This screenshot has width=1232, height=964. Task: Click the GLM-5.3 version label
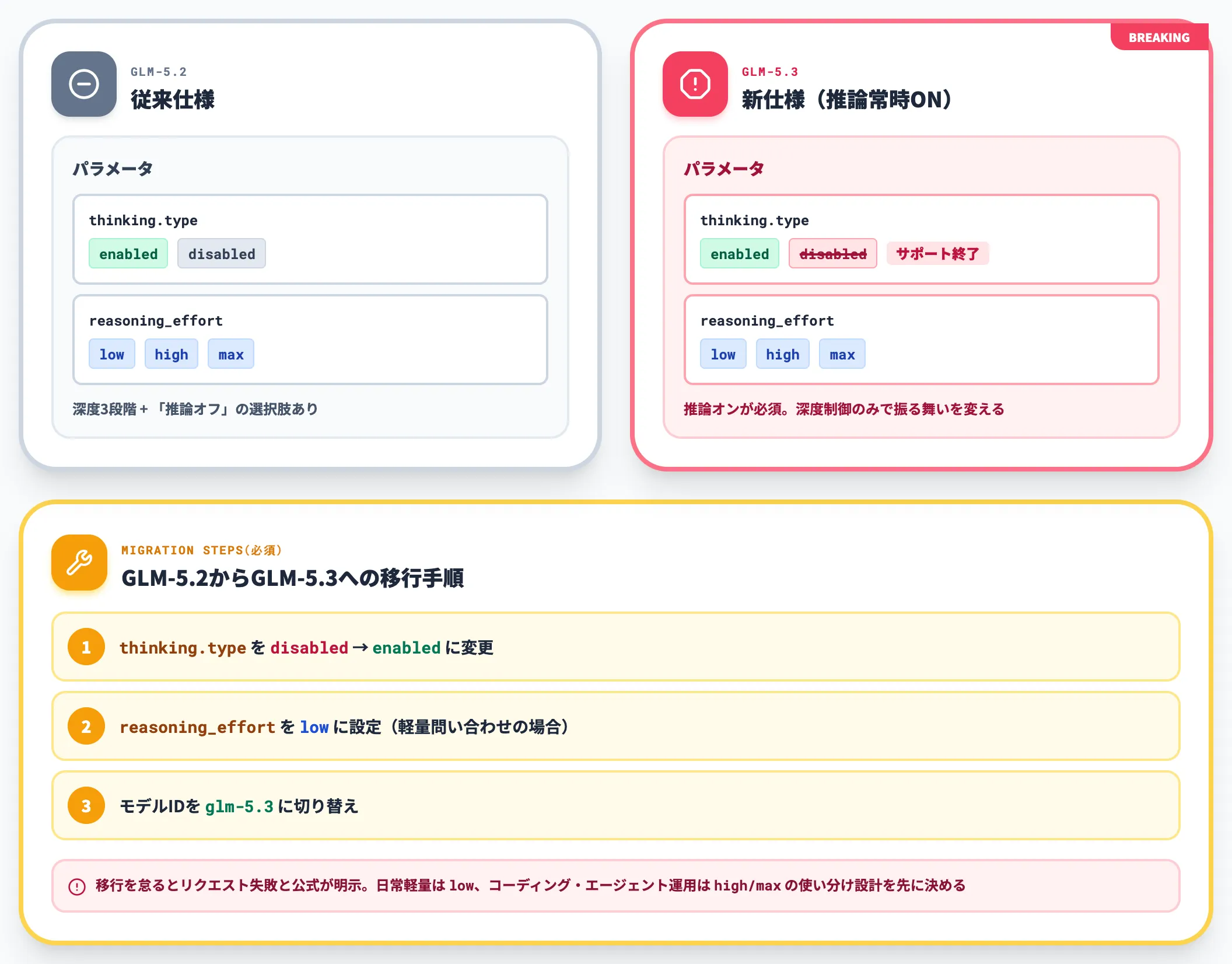pyautogui.click(x=770, y=72)
